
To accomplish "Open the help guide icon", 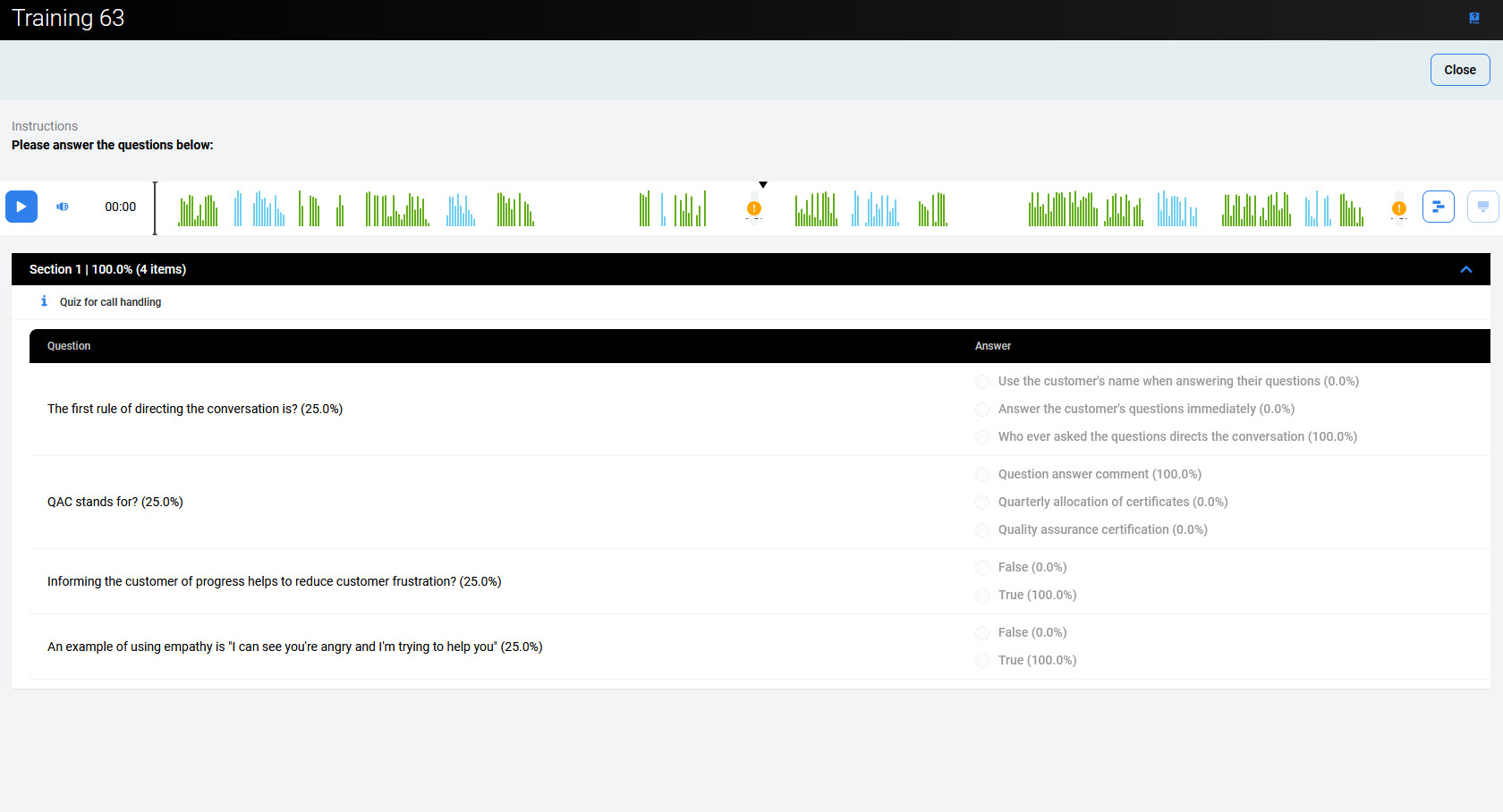I will [x=1474, y=18].
